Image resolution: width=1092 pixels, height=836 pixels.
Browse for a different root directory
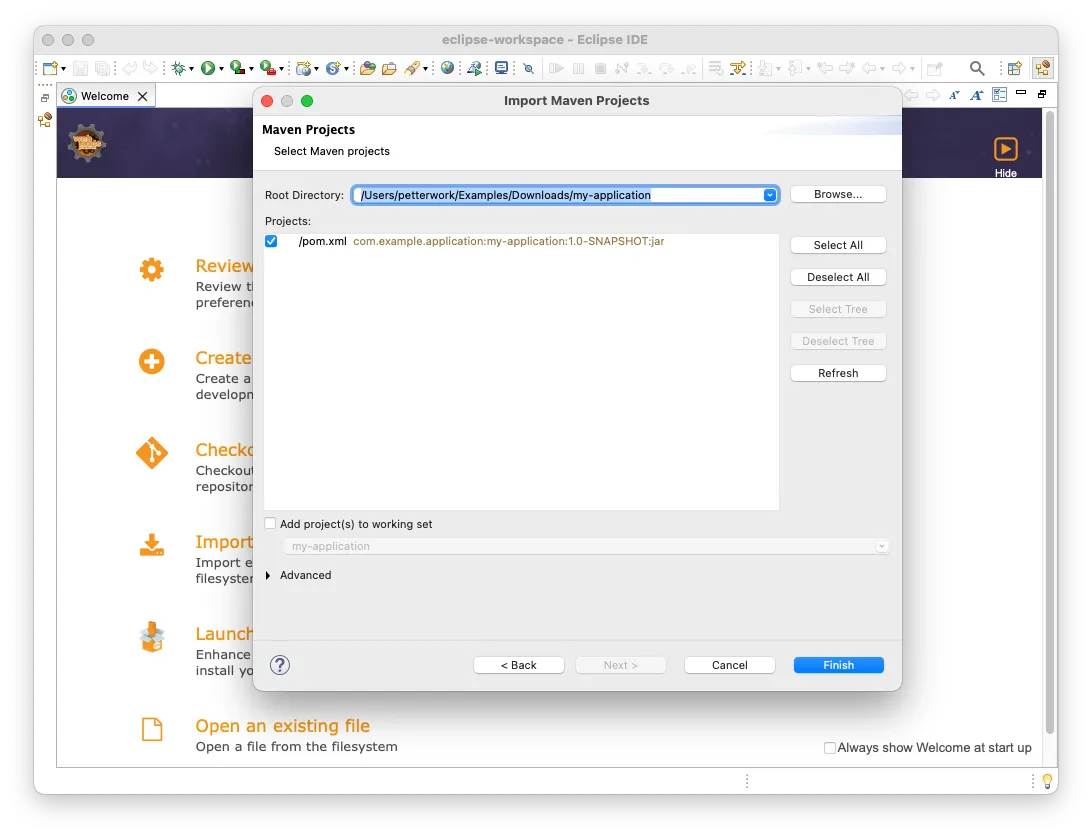tap(838, 193)
